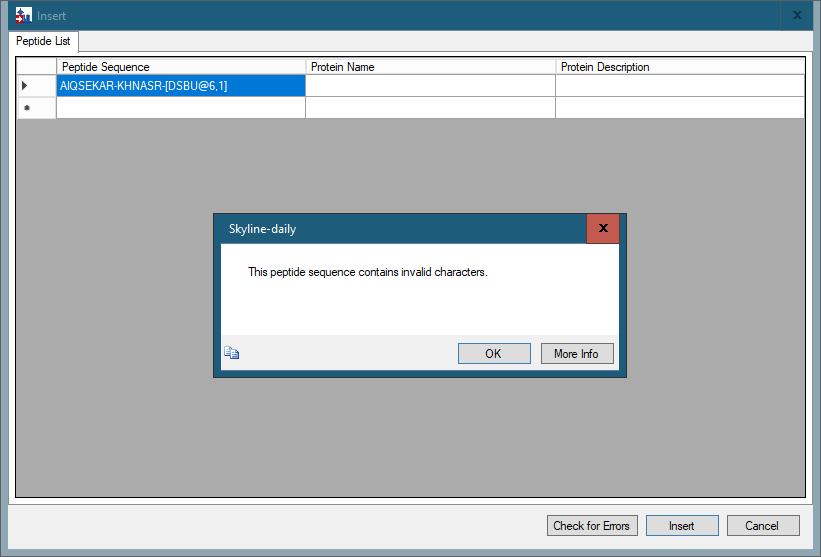Click the Peptide Sequence column header
821x557 pixels.
click(x=180, y=67)
